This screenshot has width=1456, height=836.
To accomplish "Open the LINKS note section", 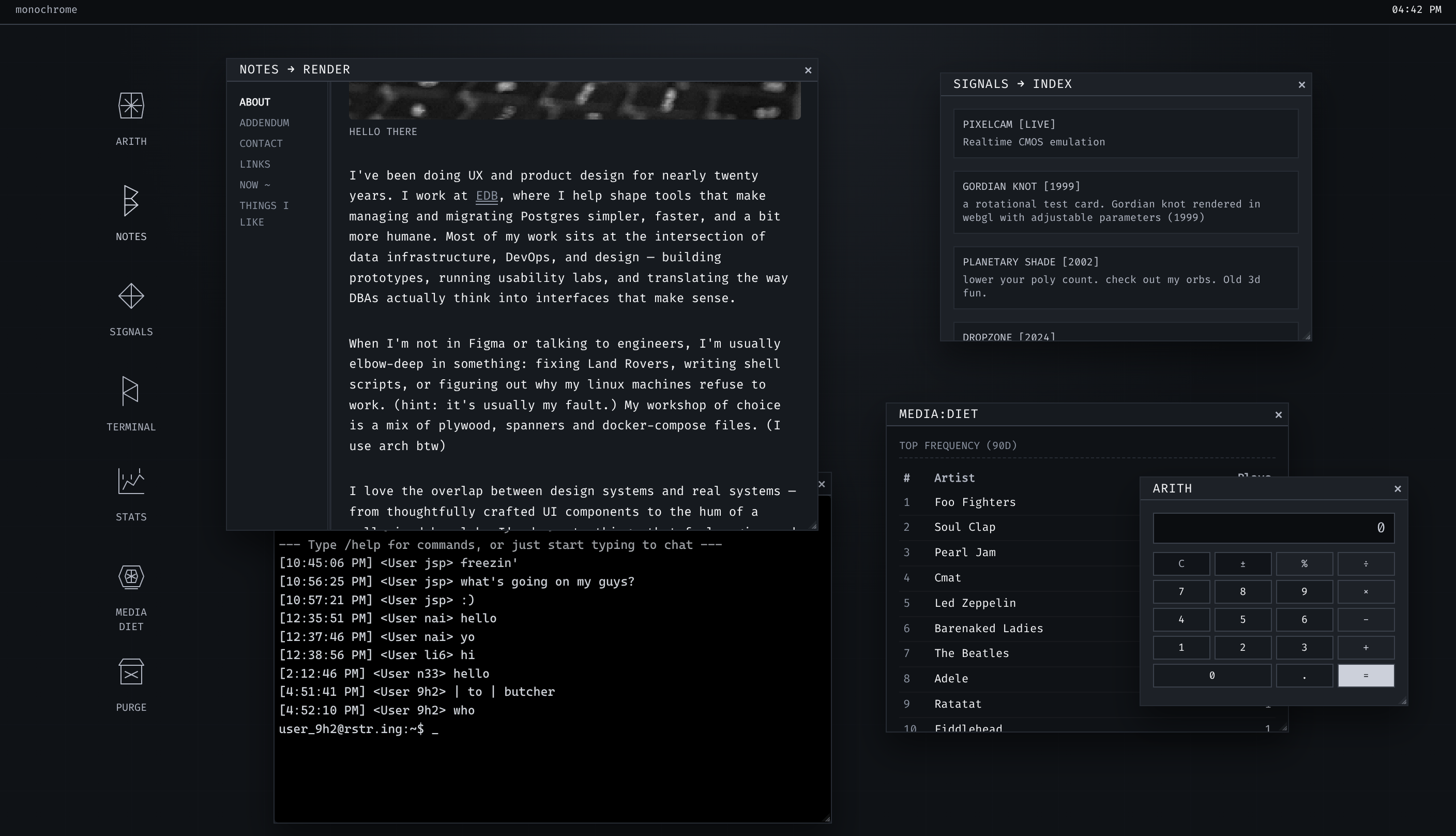I will pos(255,164).
